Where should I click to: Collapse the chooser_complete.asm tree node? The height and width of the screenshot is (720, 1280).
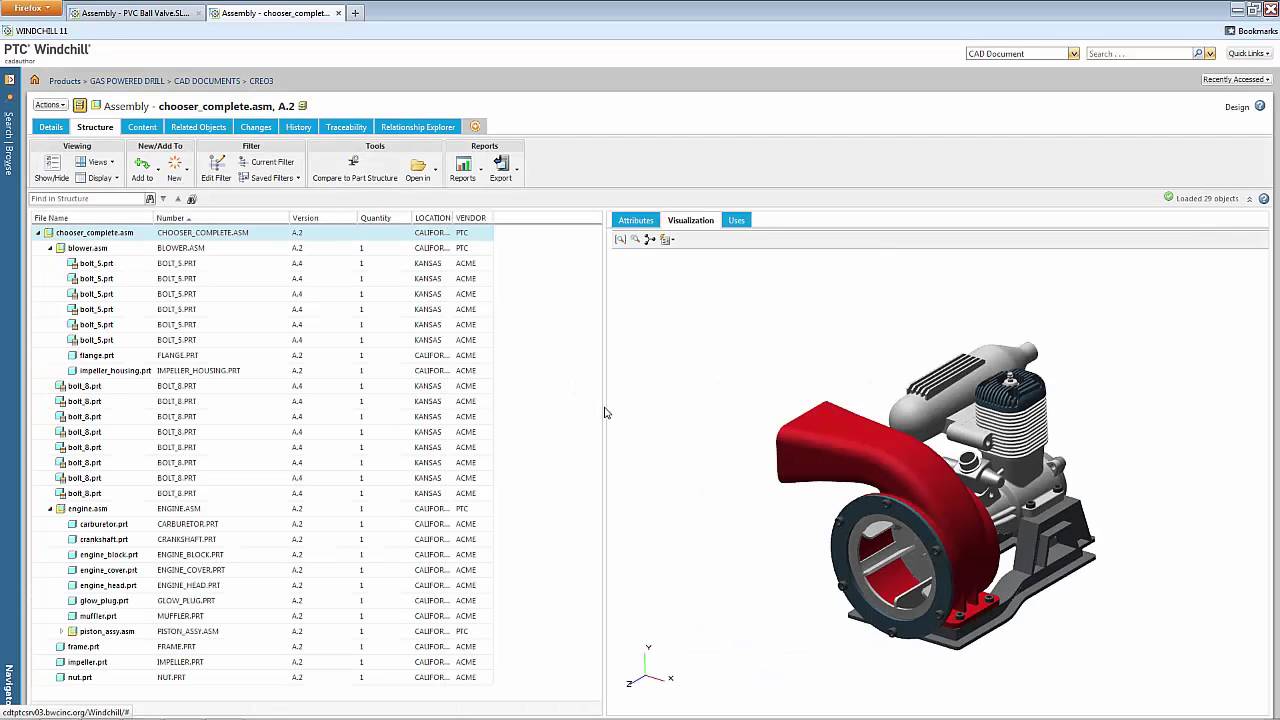tap(38, 233)
